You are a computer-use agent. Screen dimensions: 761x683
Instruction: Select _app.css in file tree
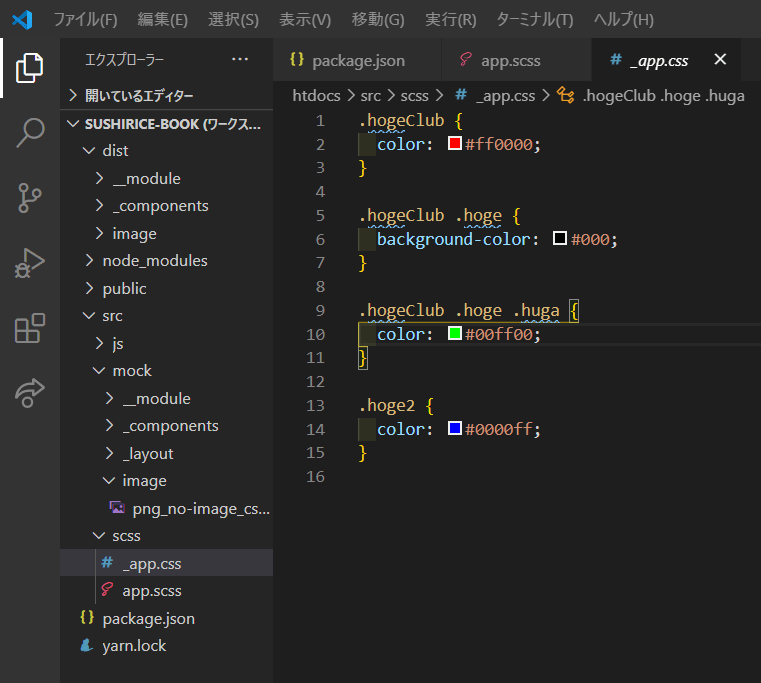click(x=166, y=563)
